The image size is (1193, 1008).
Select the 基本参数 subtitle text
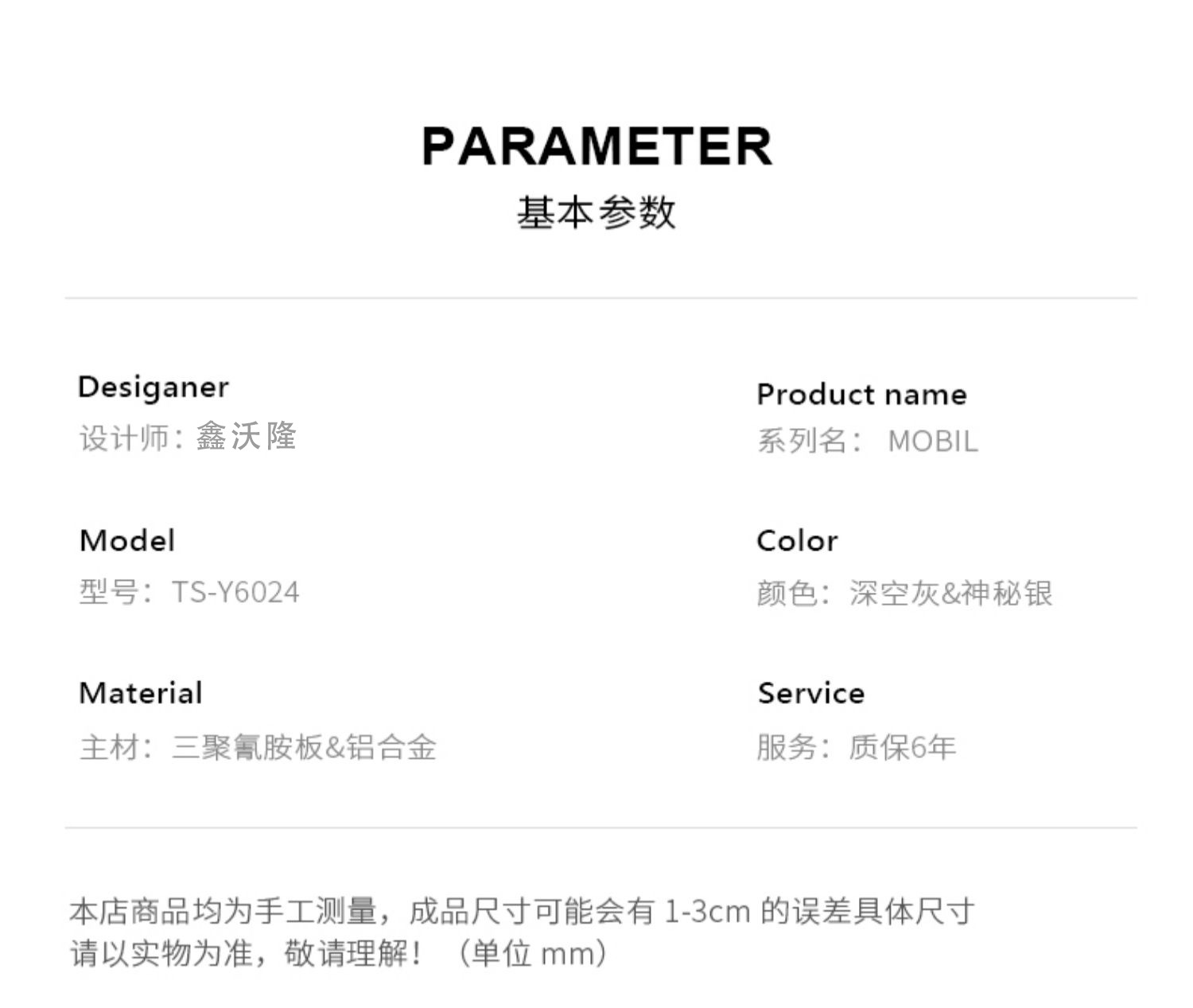pos(596,213)
